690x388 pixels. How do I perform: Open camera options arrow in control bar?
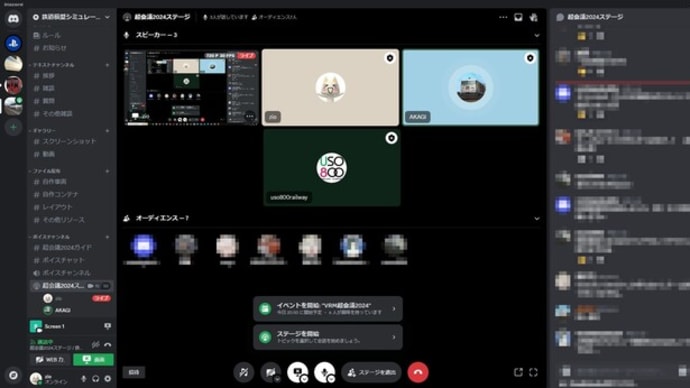[277, 379]
